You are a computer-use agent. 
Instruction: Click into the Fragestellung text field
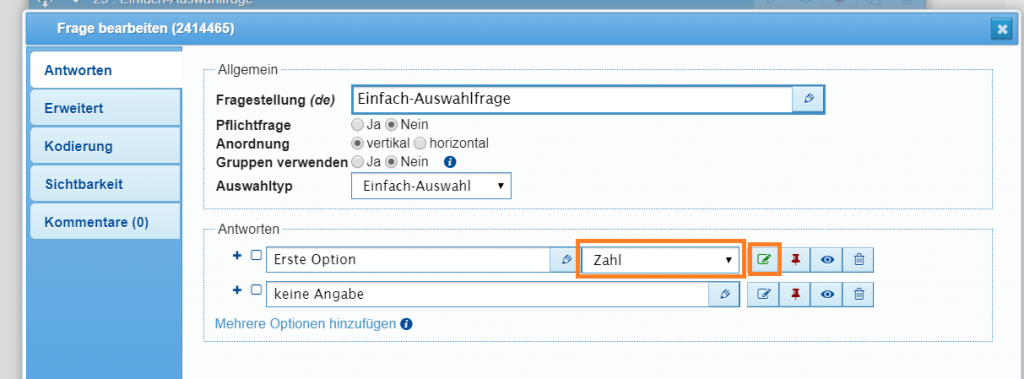pyautogui.click(x=572, y=99)
